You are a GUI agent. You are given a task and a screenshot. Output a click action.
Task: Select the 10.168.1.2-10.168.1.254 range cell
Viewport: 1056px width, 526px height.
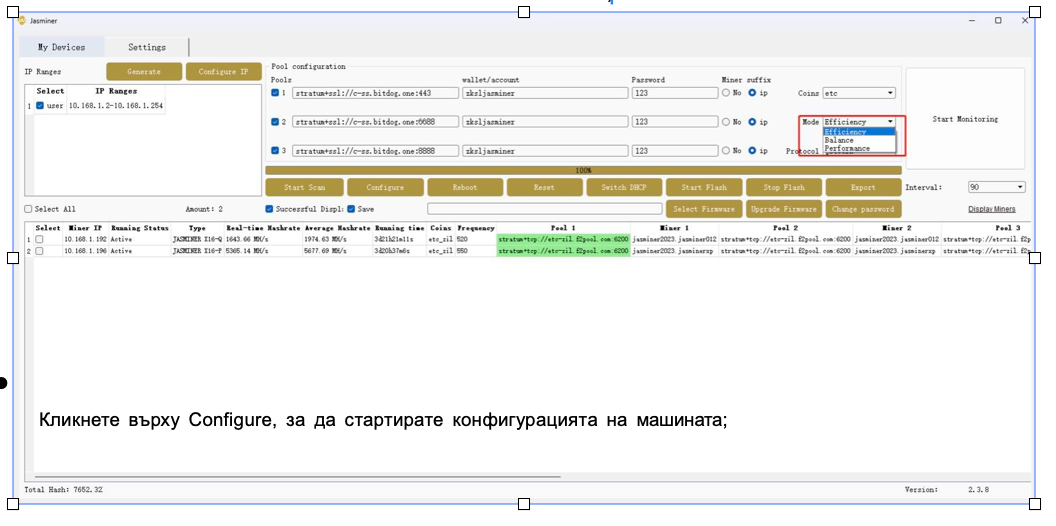point(116,106)
